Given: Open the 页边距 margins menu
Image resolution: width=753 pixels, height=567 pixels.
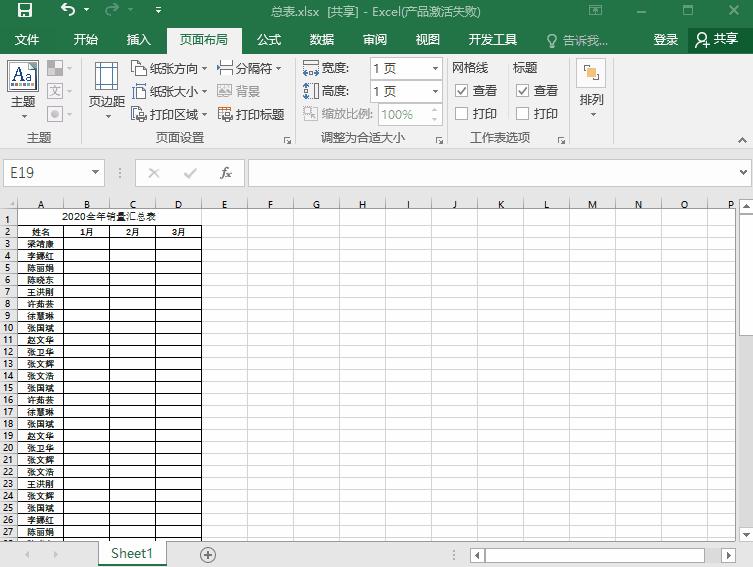Looking at the screenshot, I should (107, 90).
